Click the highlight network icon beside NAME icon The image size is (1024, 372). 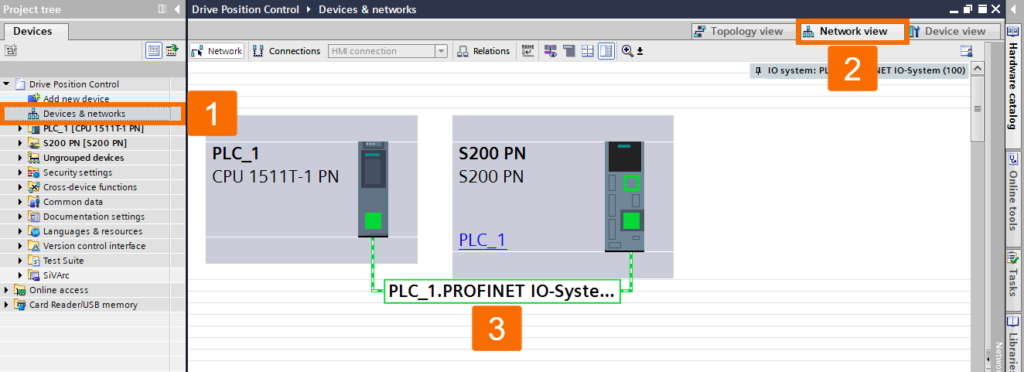551,51
